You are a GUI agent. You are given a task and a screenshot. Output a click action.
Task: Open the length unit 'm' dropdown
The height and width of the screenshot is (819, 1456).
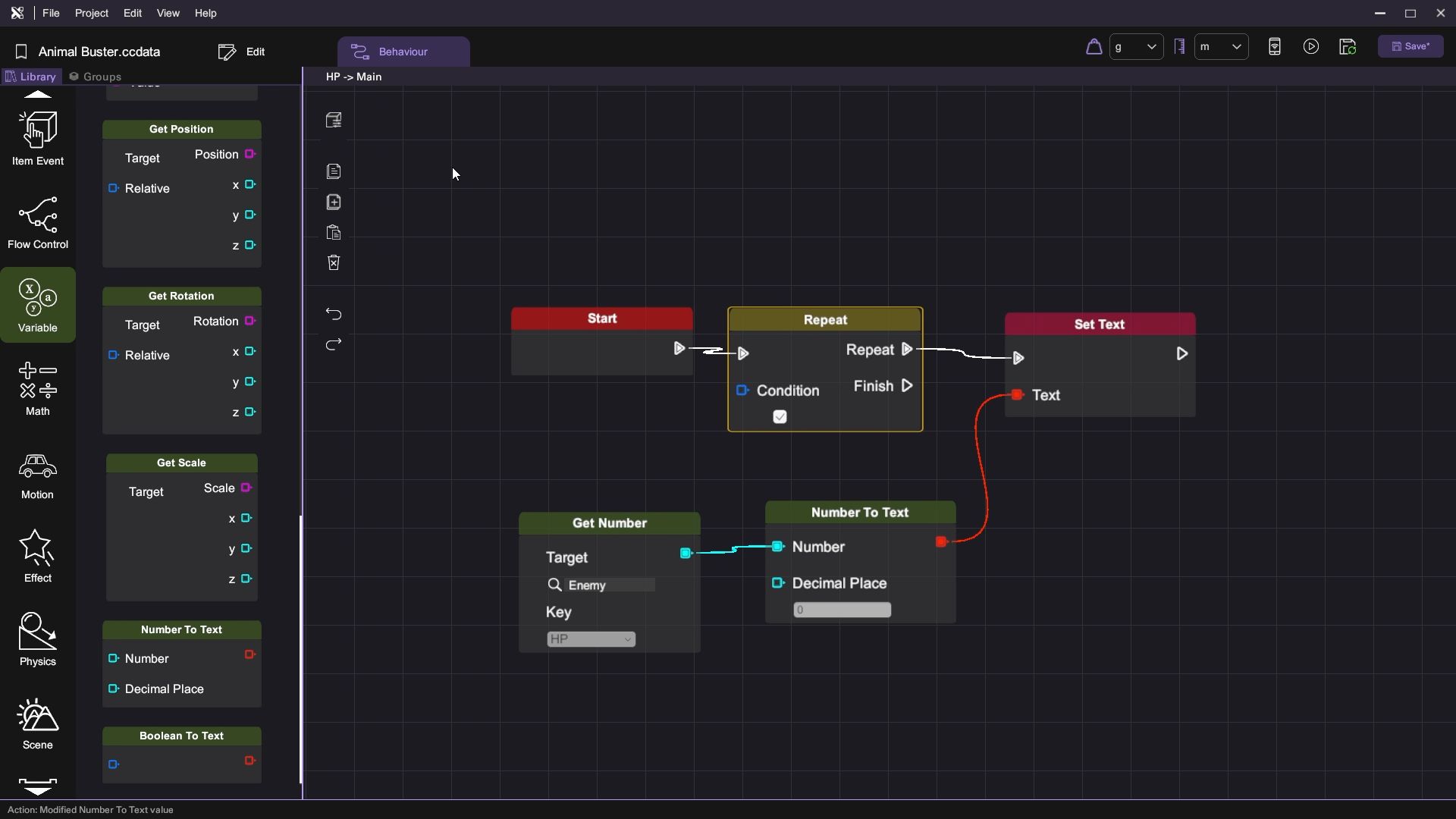coord(1221,47)
